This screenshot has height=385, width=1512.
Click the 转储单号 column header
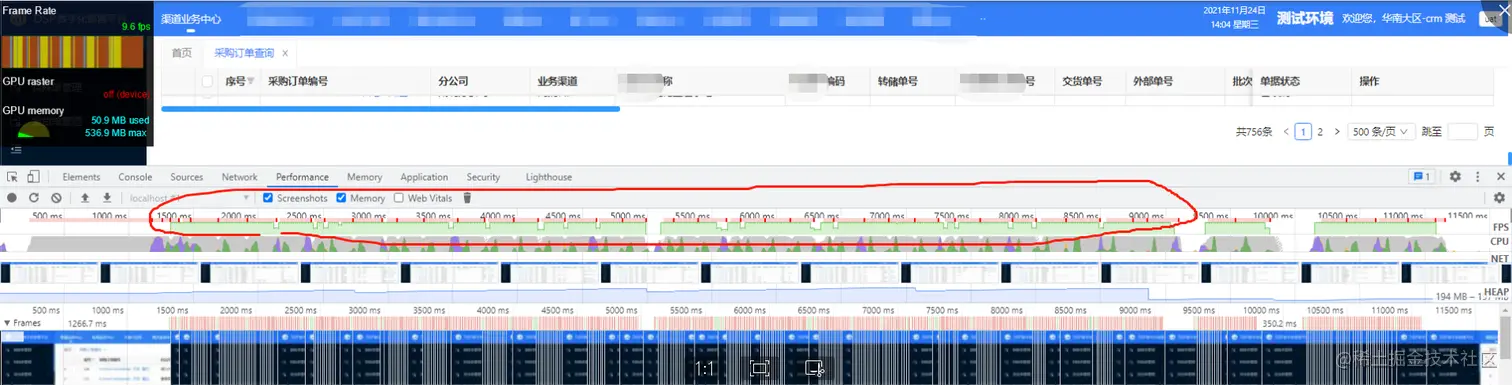[x=898, y=82]
